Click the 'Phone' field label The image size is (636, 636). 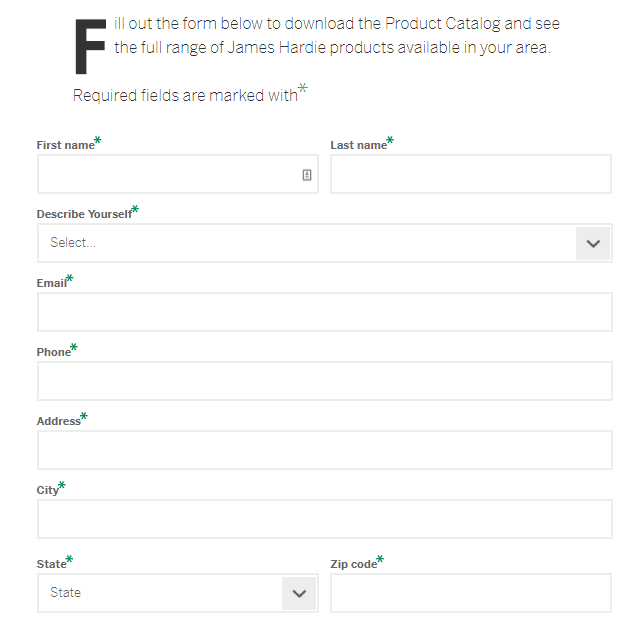53,352
